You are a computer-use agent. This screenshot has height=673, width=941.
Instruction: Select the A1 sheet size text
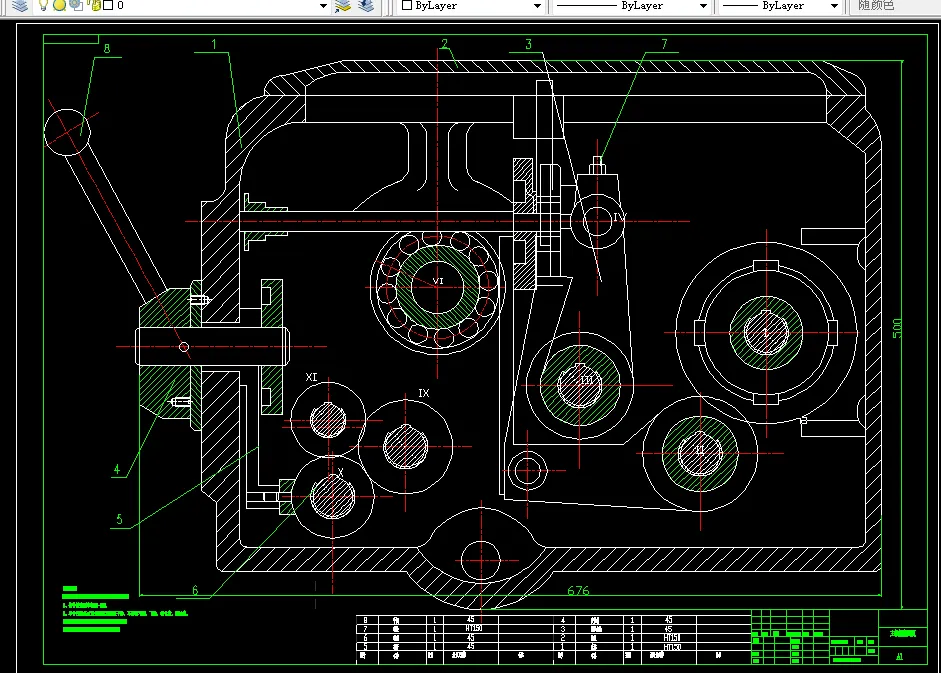pyautogui.click(x=899, y=657)
